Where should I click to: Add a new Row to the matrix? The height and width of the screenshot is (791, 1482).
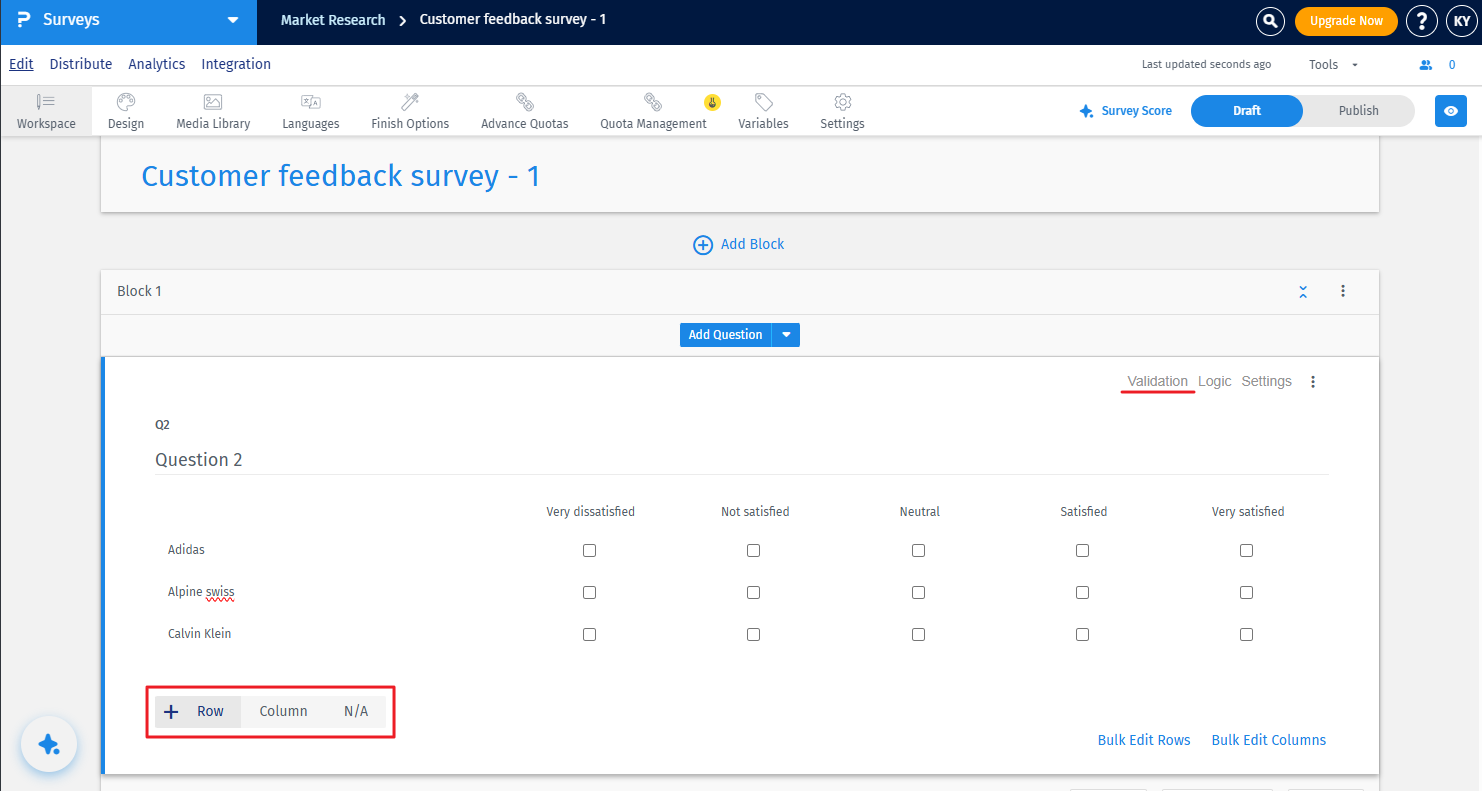[x=198, y=711]
